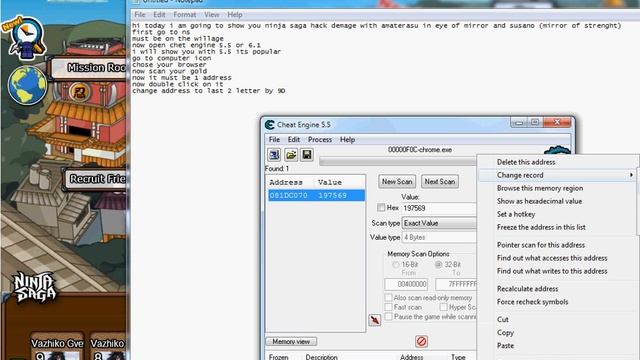Enable Also scan read-only memory

[x=388, y=298]
